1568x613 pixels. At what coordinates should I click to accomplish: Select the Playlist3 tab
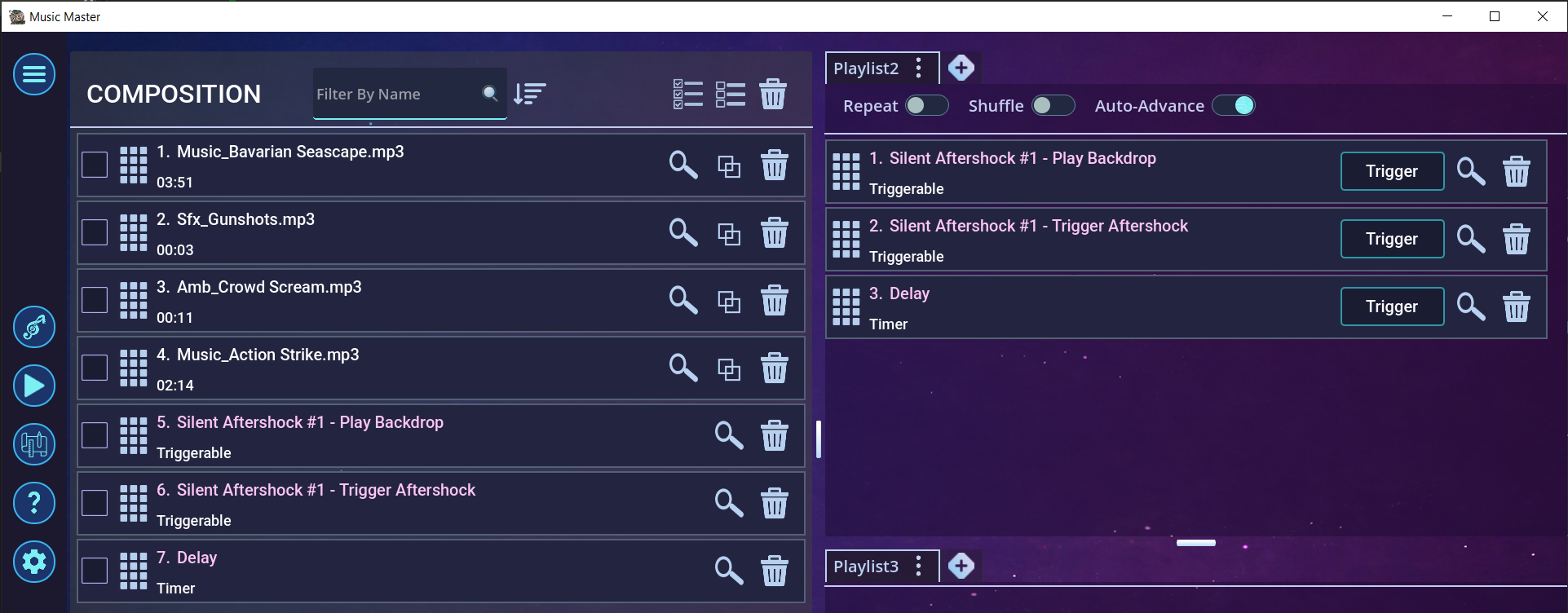point(866,567)
